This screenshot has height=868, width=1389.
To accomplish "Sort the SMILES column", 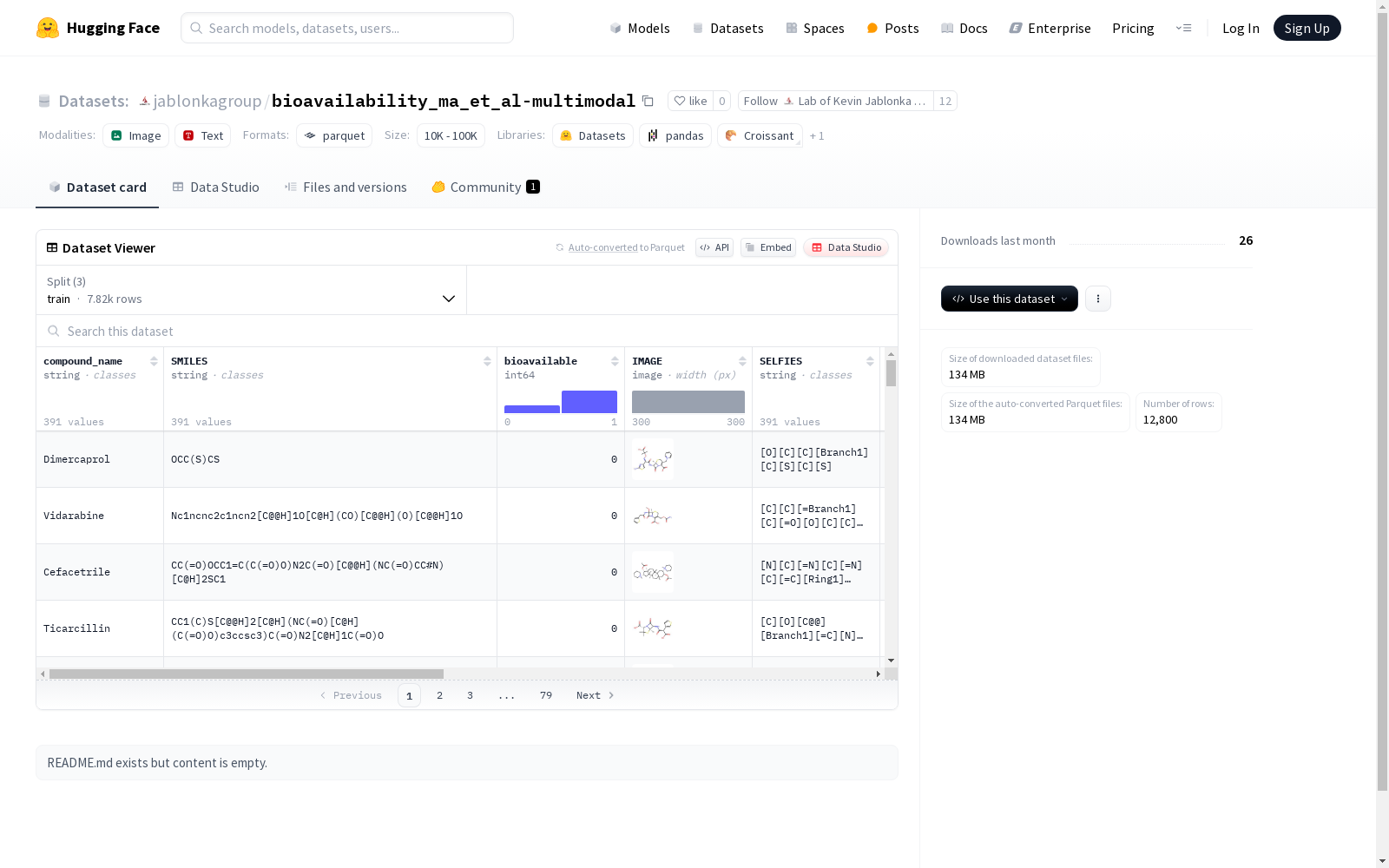I will point(487,361).
